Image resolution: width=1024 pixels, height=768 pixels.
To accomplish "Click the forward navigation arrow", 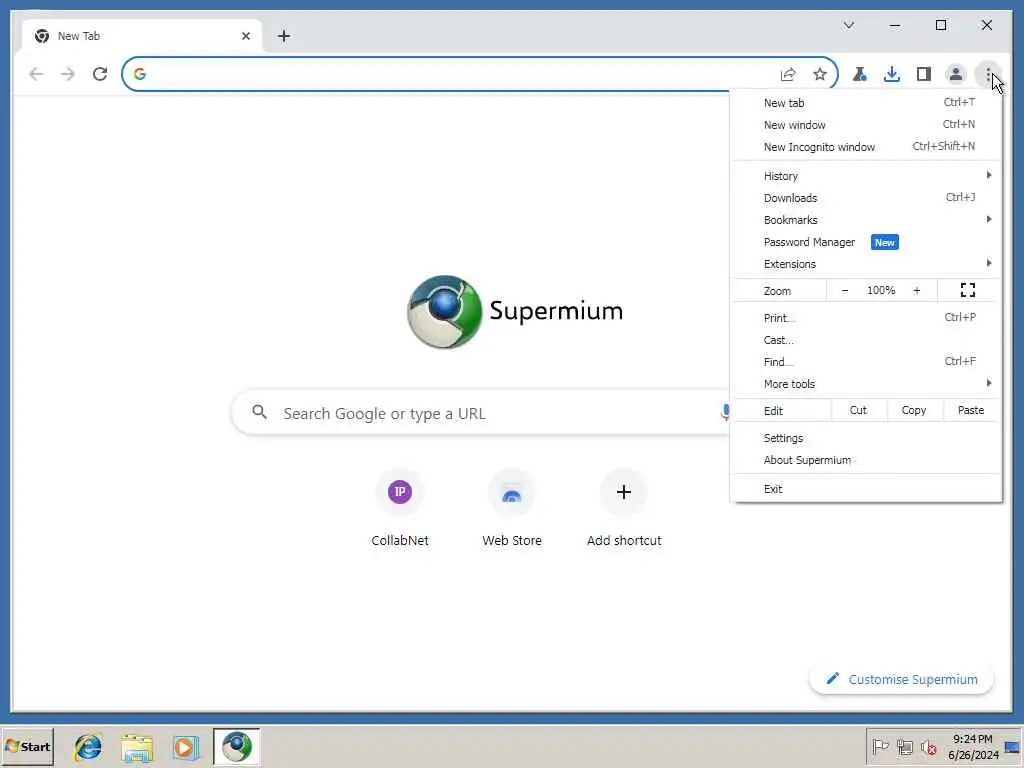I will (68, 74).
